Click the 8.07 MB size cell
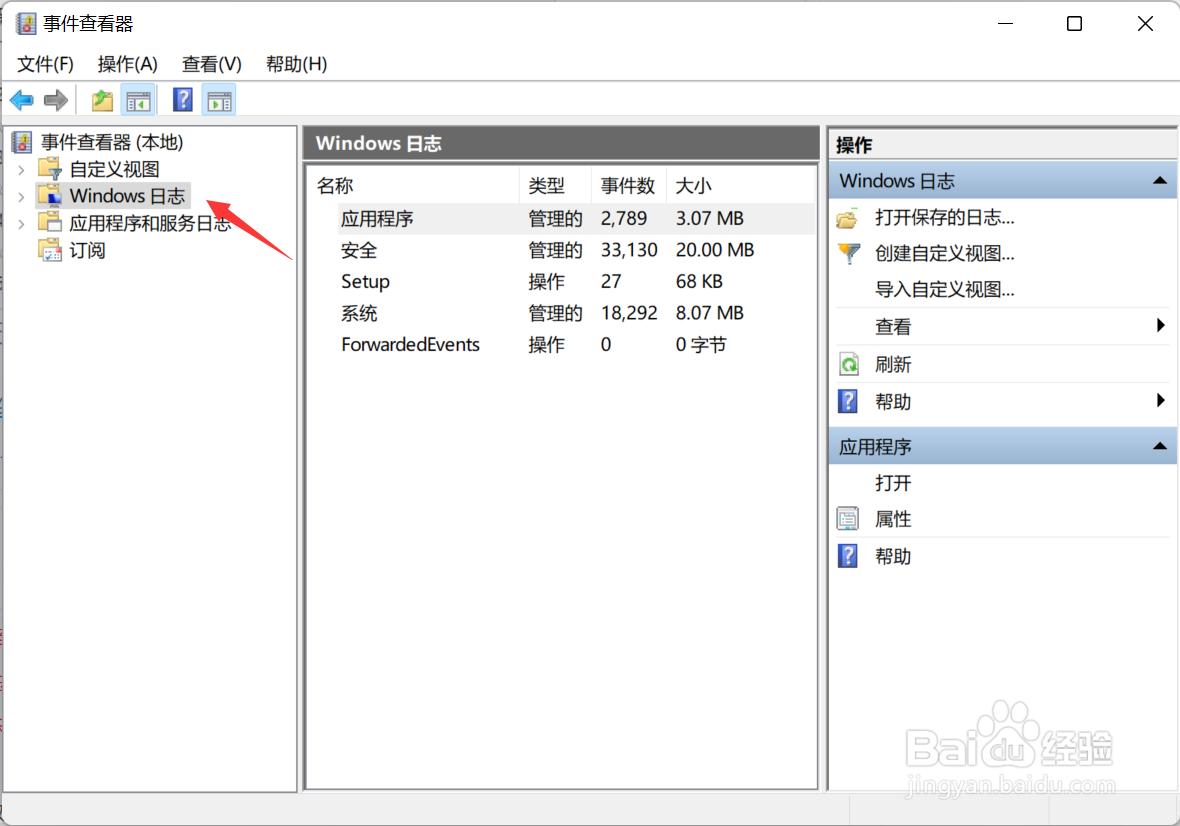The width and height of the screenshot is (1180, 826). coord(710,314)
